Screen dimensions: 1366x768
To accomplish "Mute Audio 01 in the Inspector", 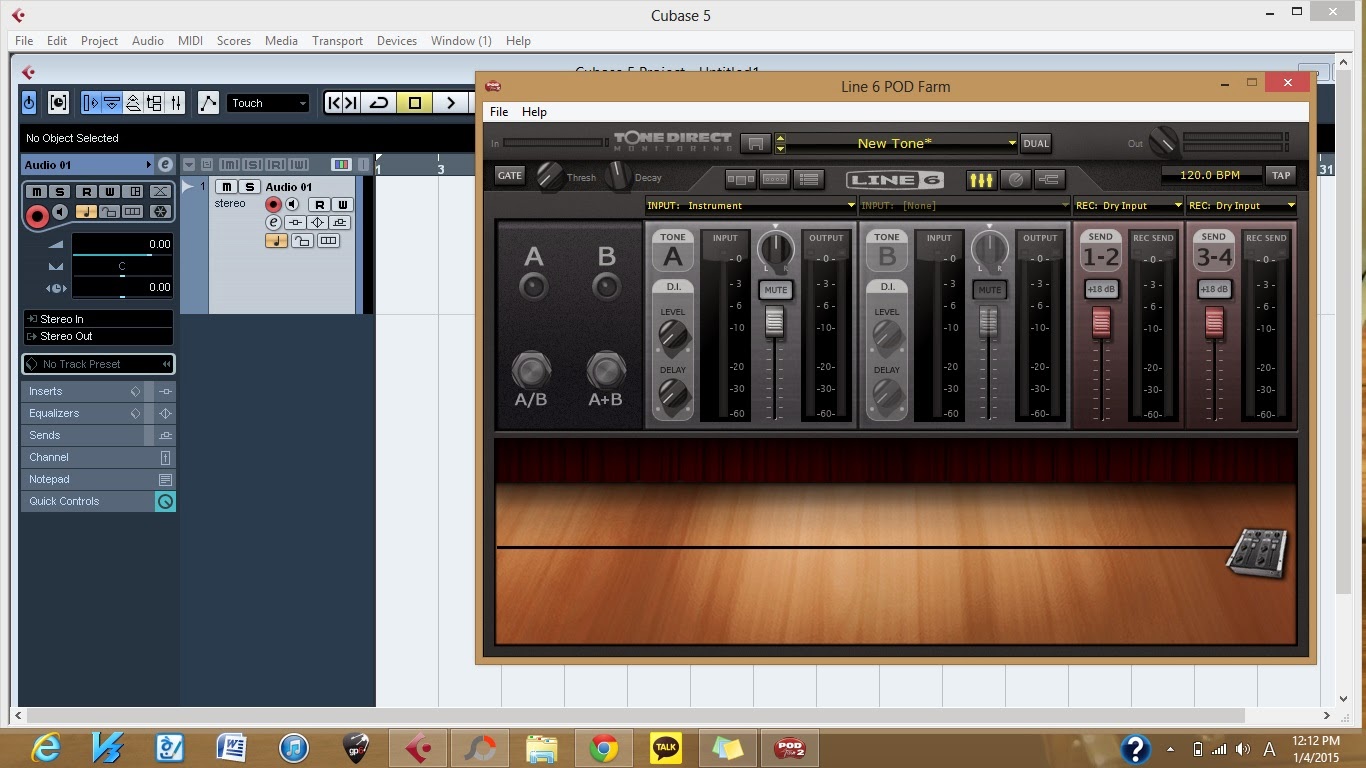I will coord(37,191).
